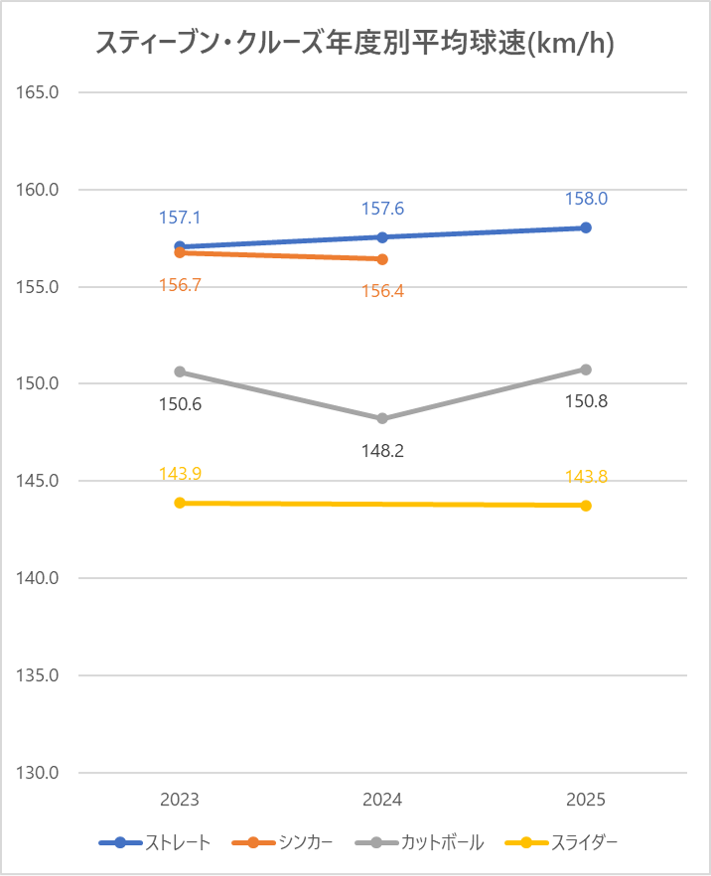Click the 158.0 data label
Screen dimensions: 711x876
586,199
